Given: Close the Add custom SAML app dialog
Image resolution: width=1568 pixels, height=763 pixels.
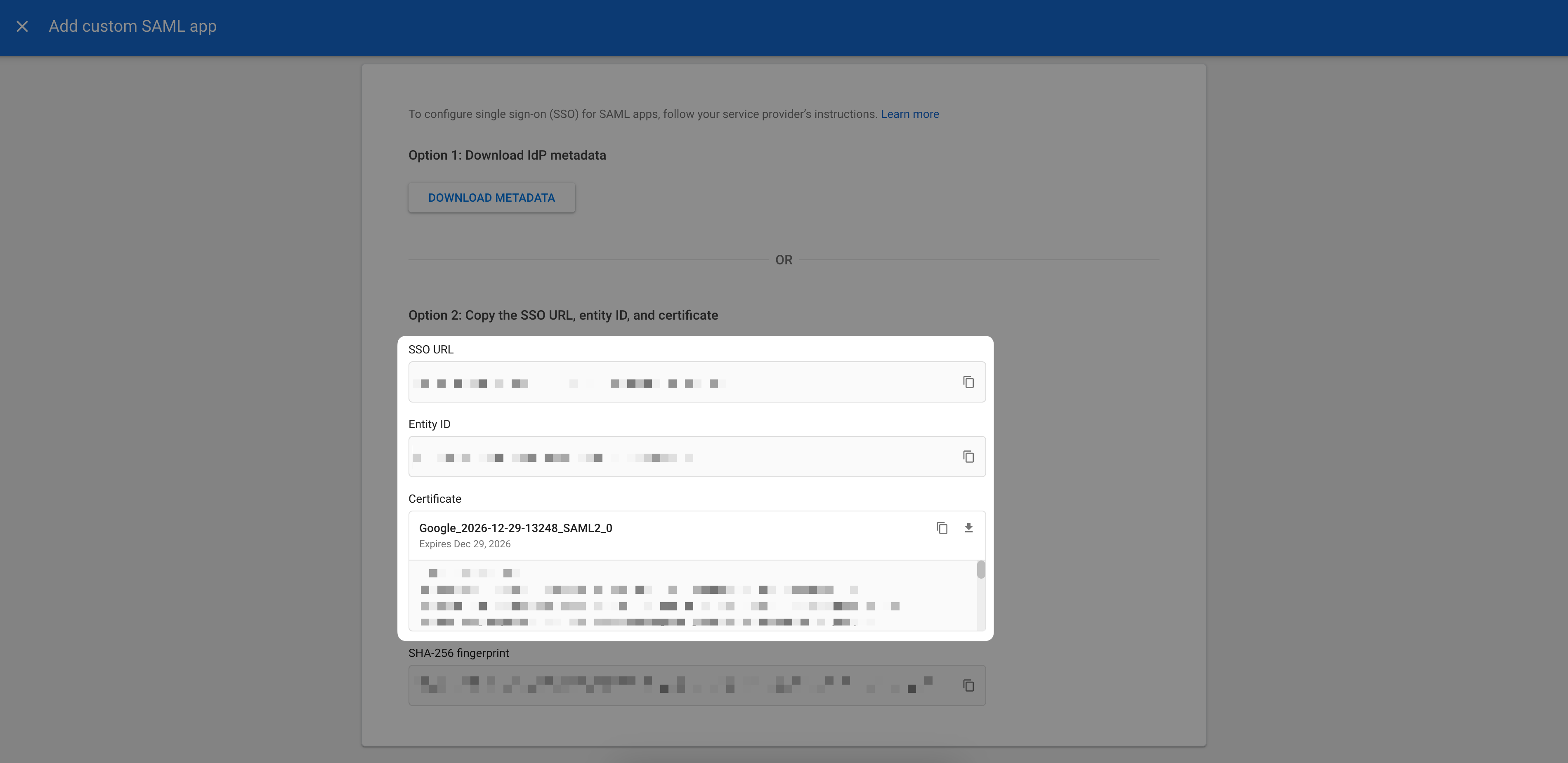Looking at the screenshot, I should 22,26.
